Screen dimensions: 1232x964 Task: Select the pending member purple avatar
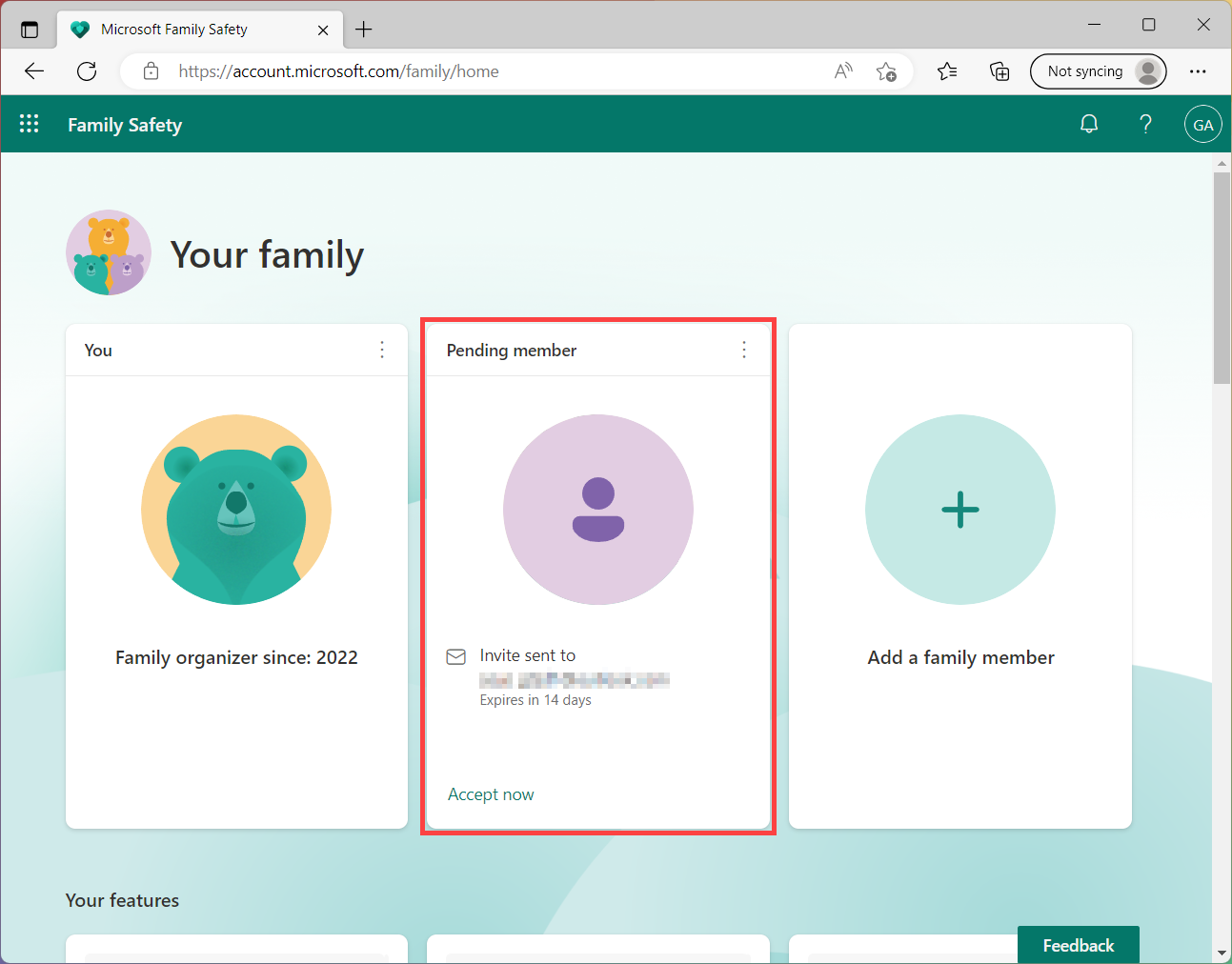tap(598, 510)
